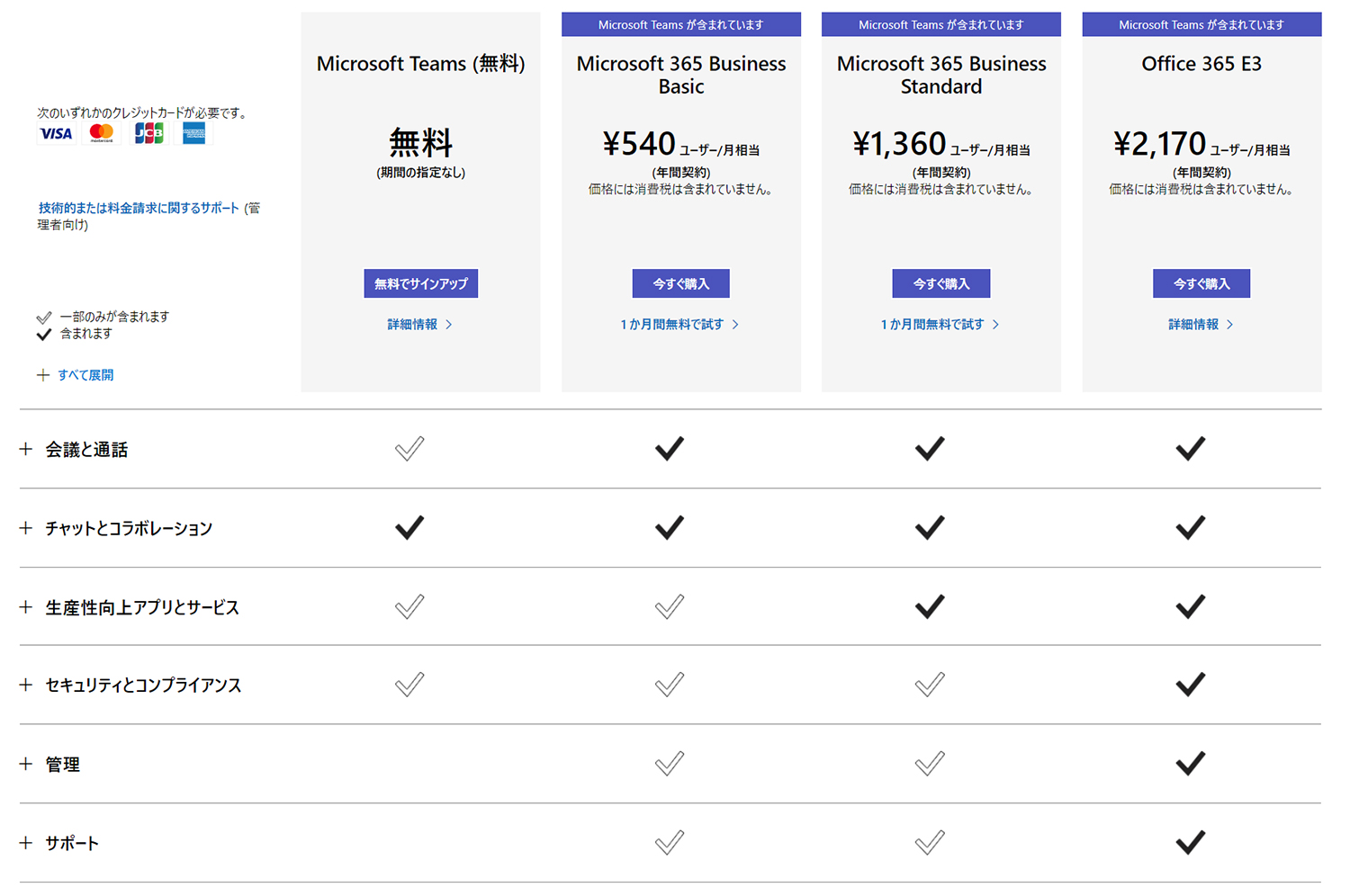The image size is (1350, 896).
Task: Click 今すぐ購入 for Microsoft 365 Business Basic
Action: tap(681, 283)
